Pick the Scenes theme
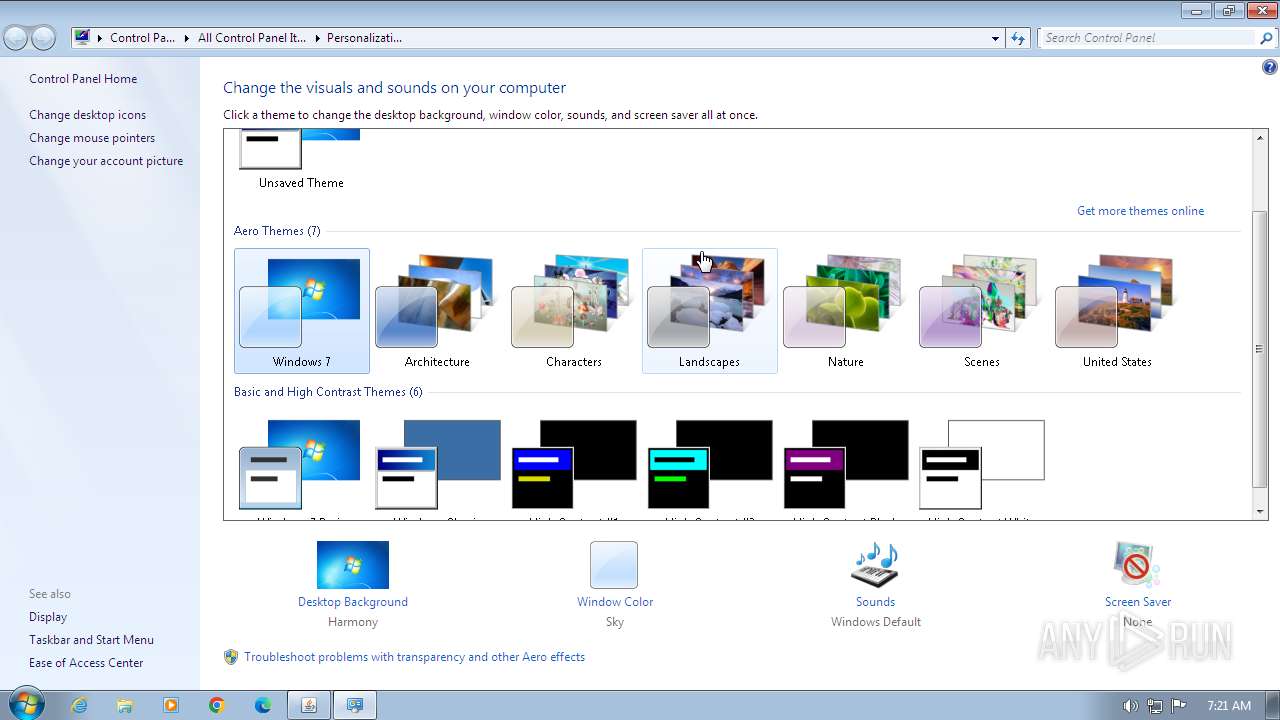The height and width of the screenshot is (720, 1280). 981,311
